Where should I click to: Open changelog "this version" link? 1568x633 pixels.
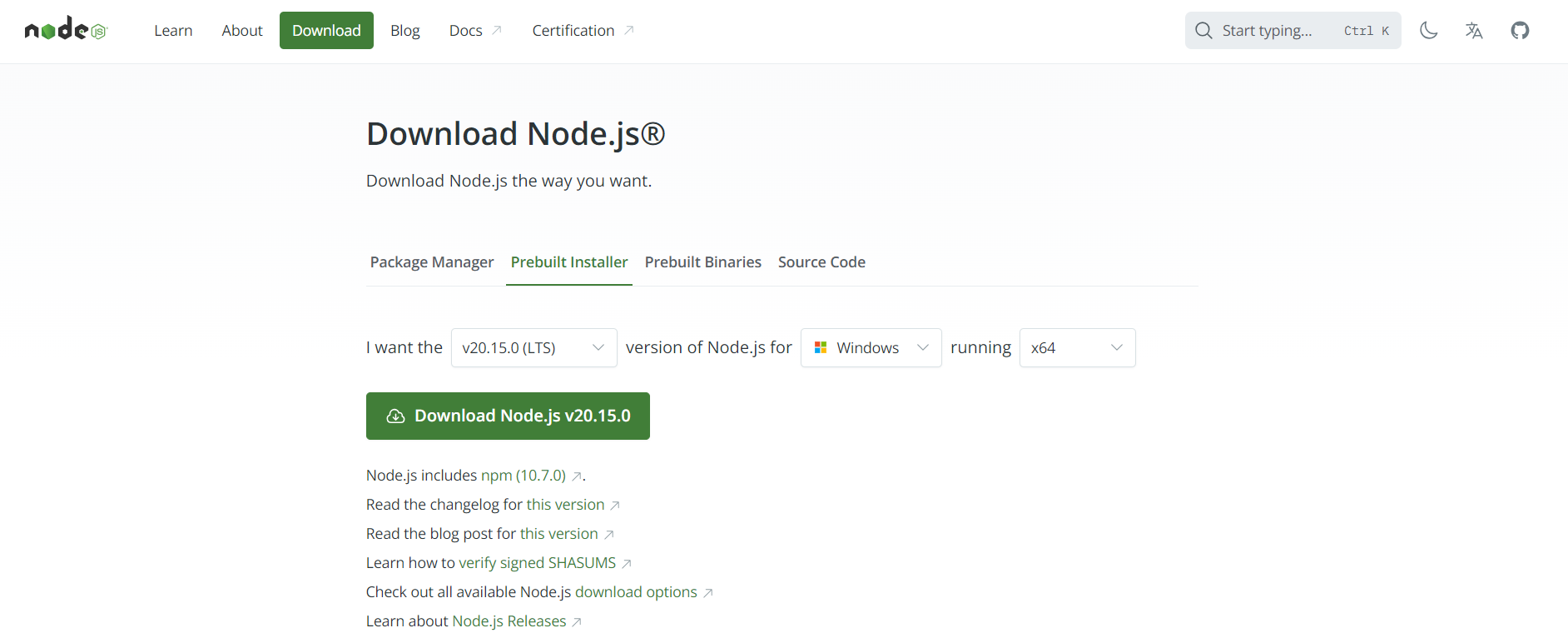(565, 504)
